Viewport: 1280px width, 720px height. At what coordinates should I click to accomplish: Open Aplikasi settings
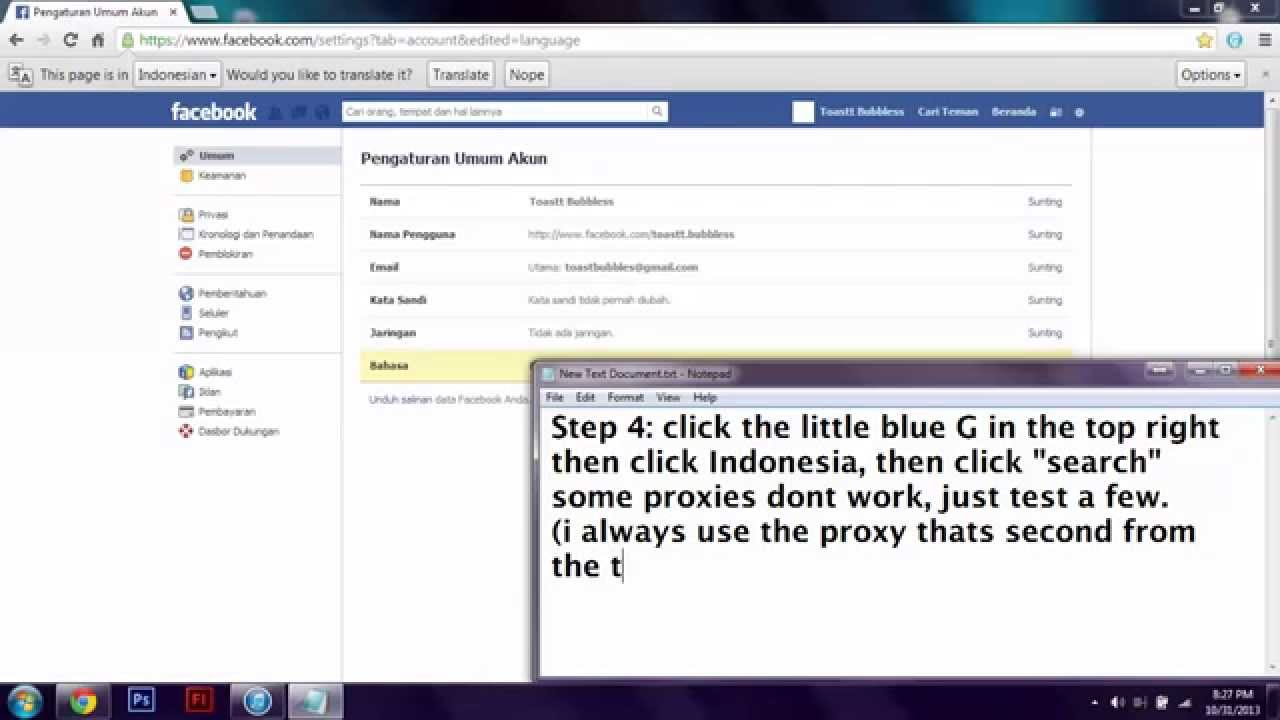[214, 372]
